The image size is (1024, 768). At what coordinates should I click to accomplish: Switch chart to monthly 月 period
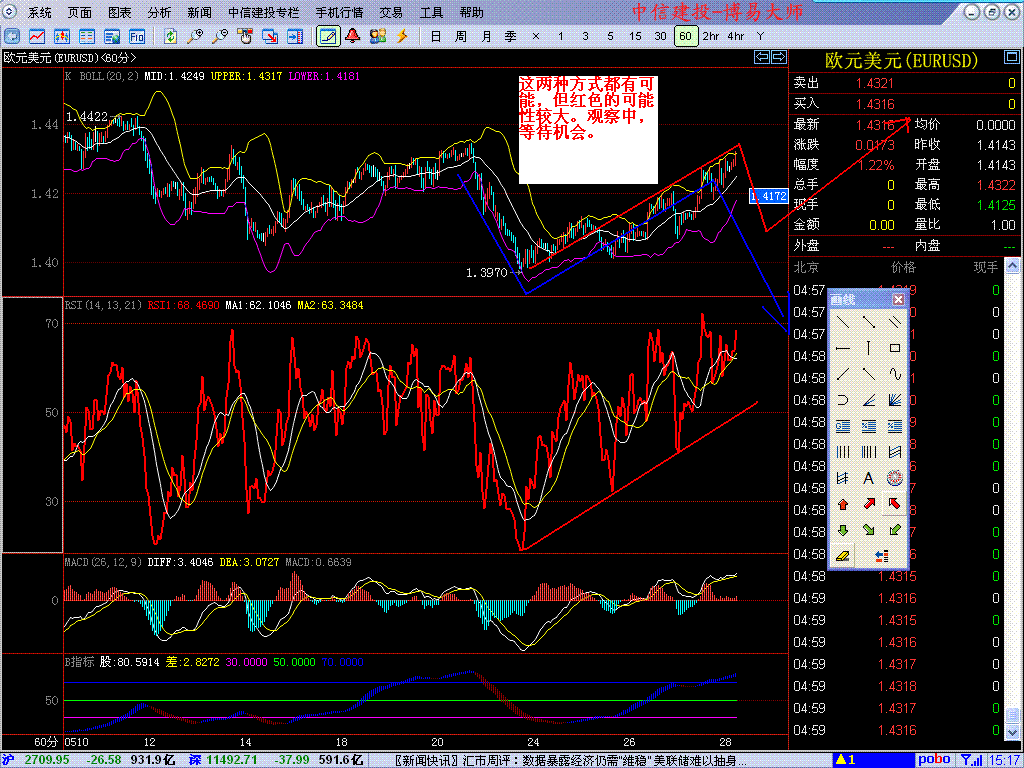485,37
